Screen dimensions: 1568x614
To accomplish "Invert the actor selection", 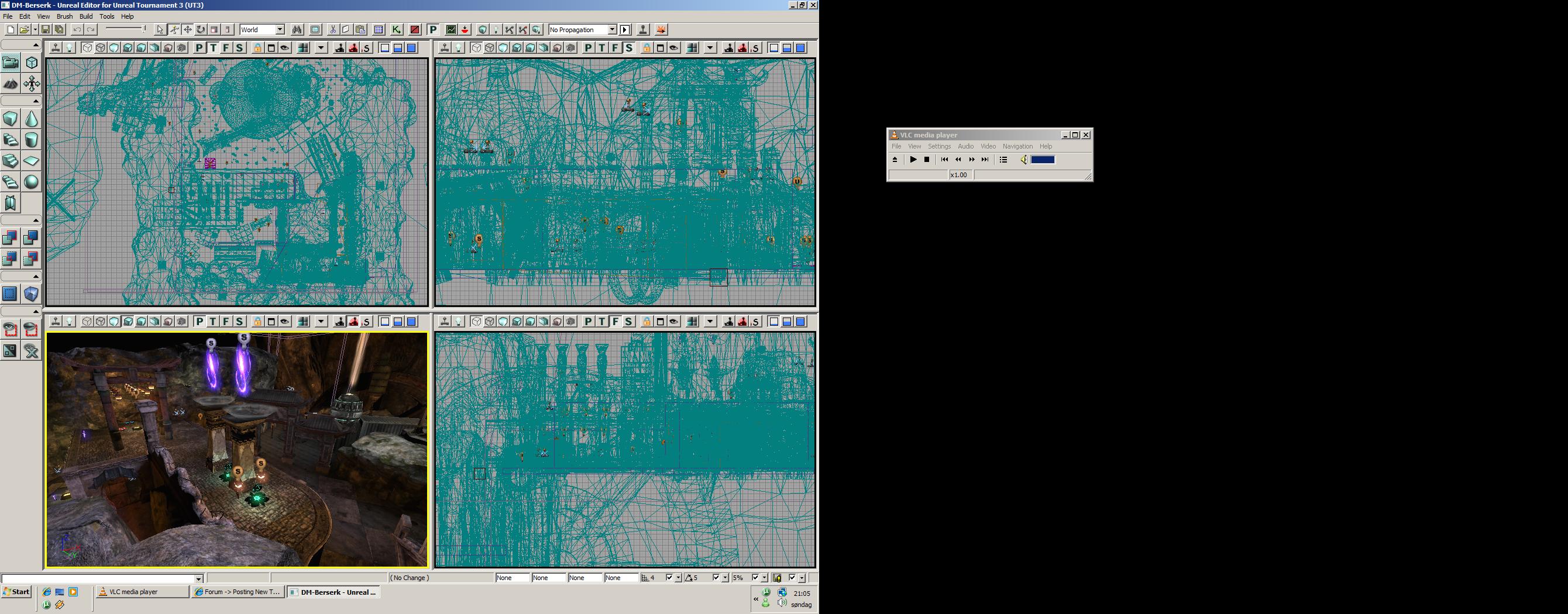I will [x=11, y=350].
